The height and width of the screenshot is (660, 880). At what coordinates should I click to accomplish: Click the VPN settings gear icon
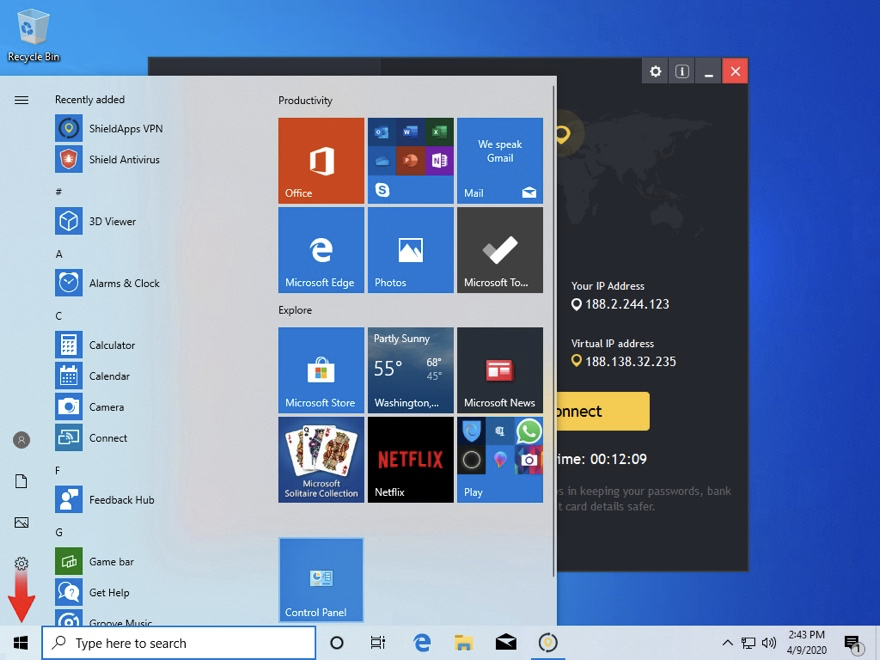pyautogui.click(x=656, y=72)
